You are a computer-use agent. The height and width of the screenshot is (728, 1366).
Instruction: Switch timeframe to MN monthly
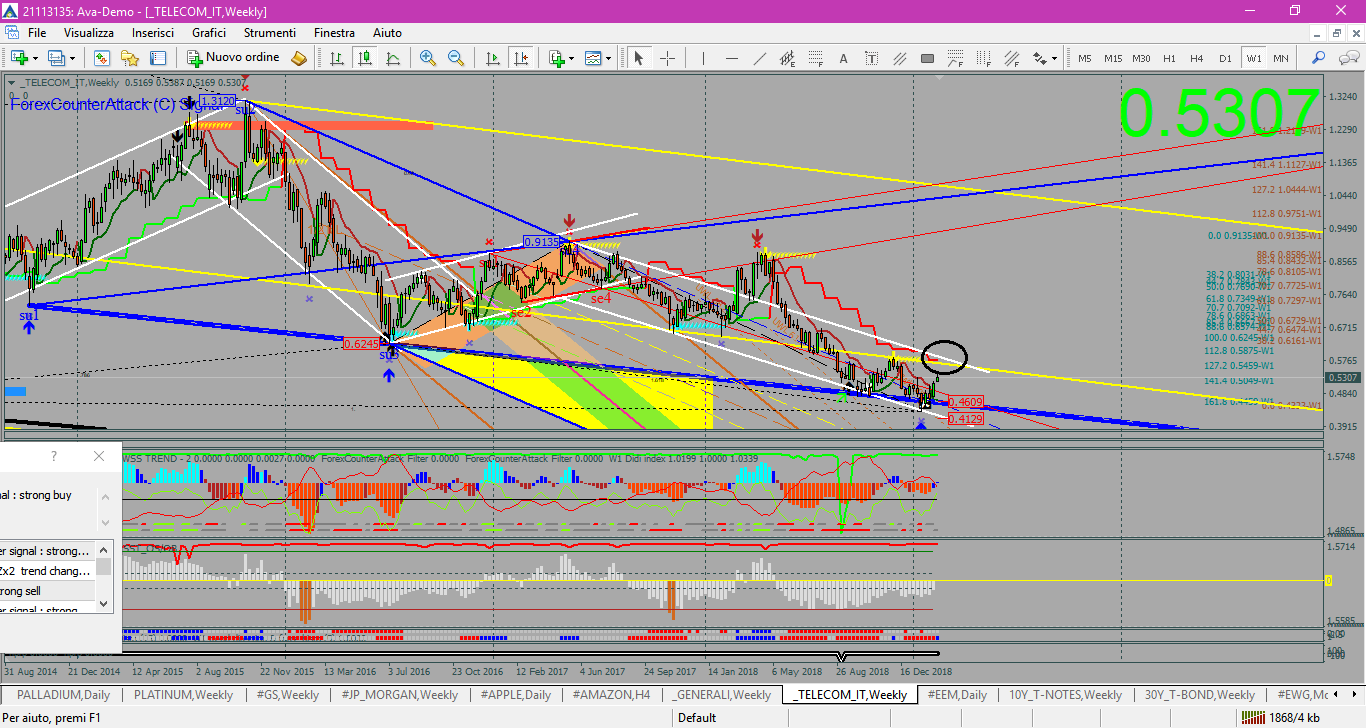point(1280,58)
